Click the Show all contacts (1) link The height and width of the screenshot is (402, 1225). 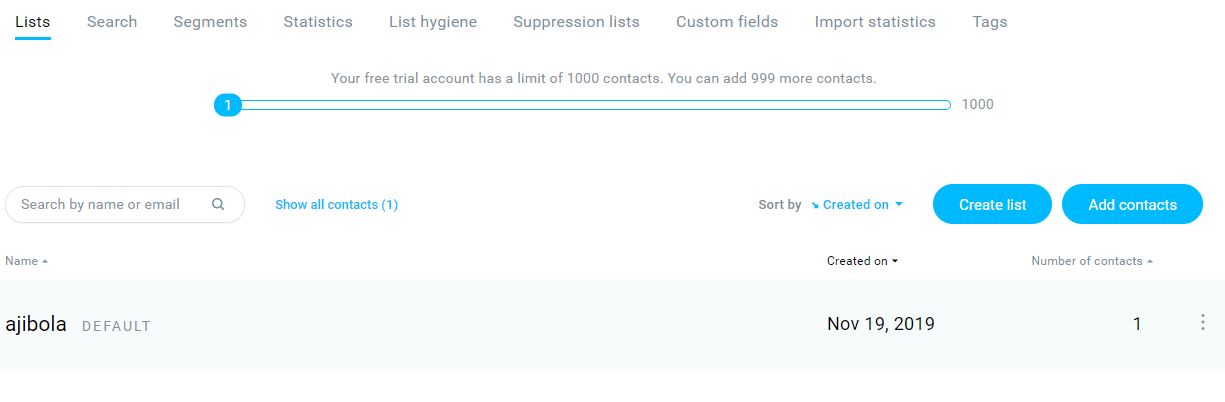[336, 204]
